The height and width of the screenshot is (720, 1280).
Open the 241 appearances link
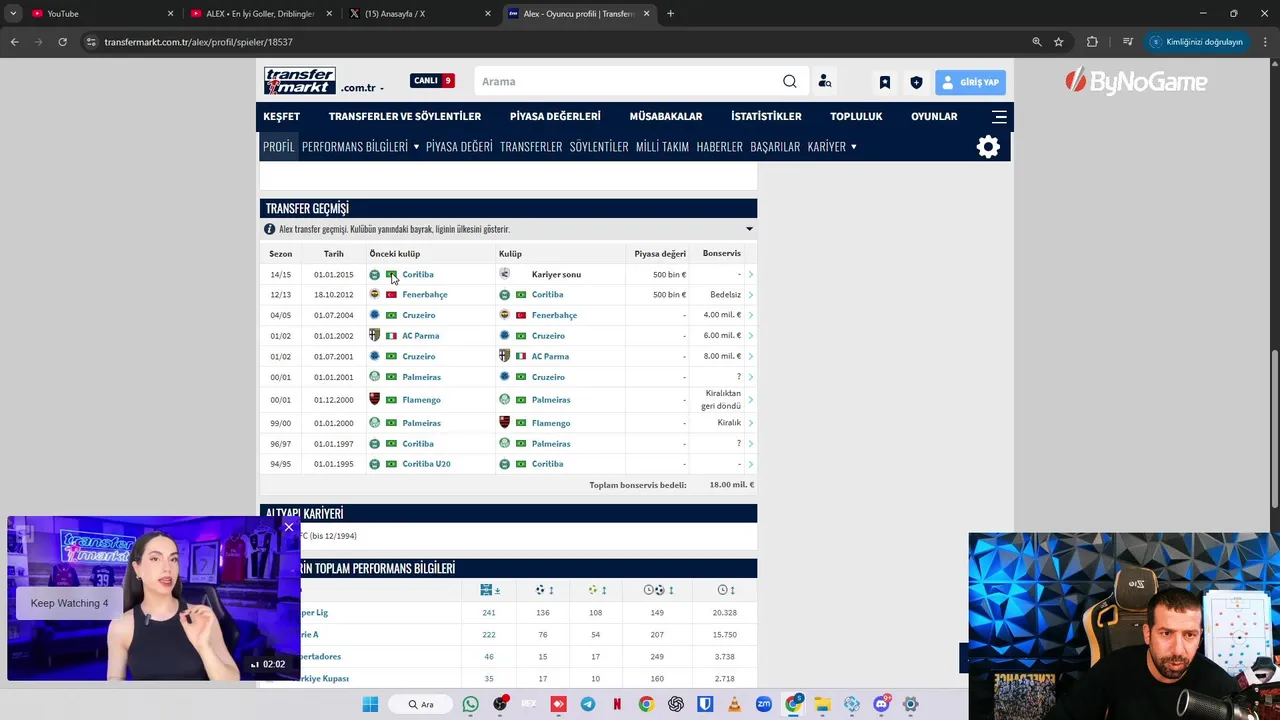[x=489, y=613]
